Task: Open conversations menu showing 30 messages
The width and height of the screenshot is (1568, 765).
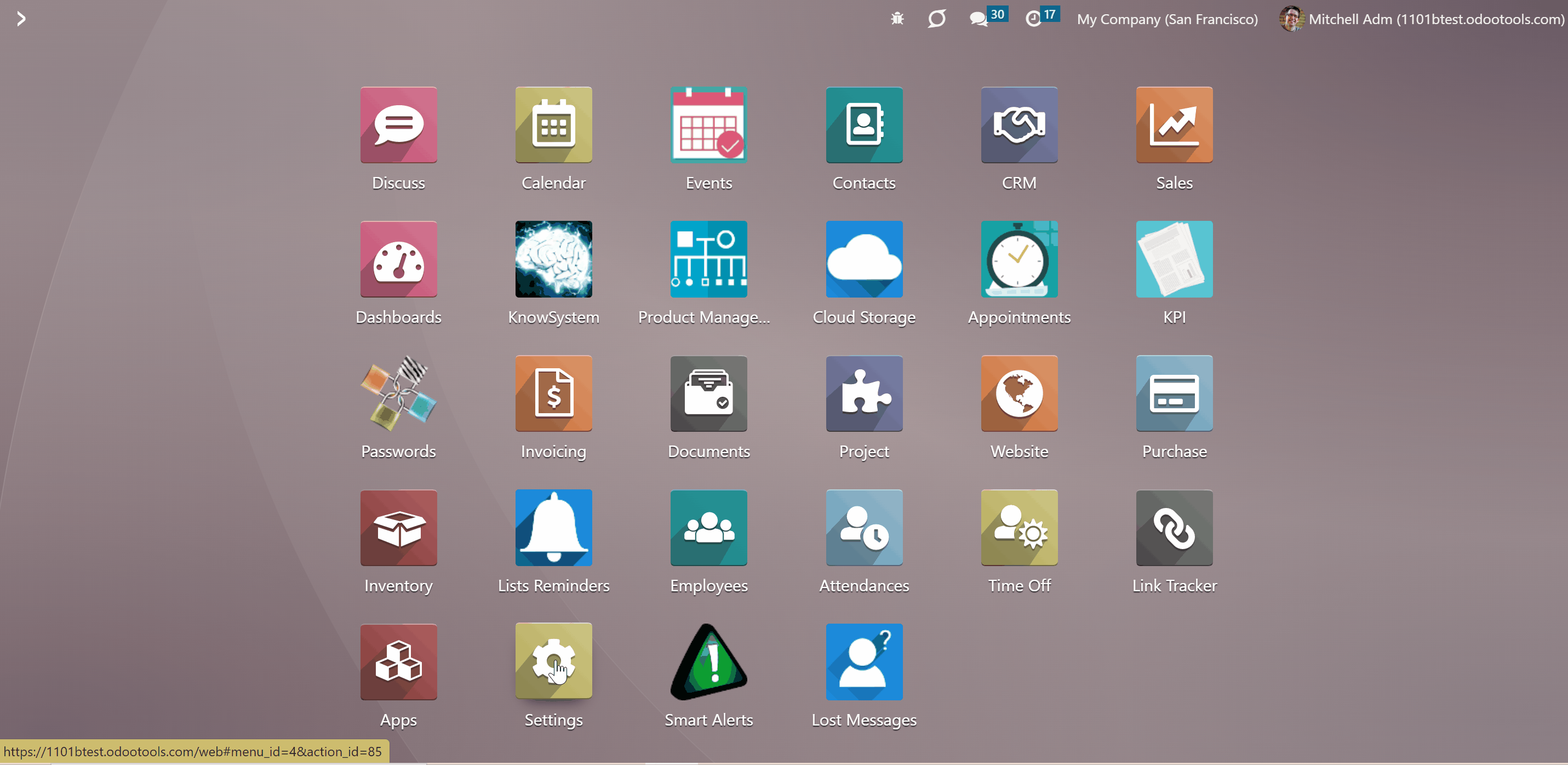Action: (x=988, y=18)
